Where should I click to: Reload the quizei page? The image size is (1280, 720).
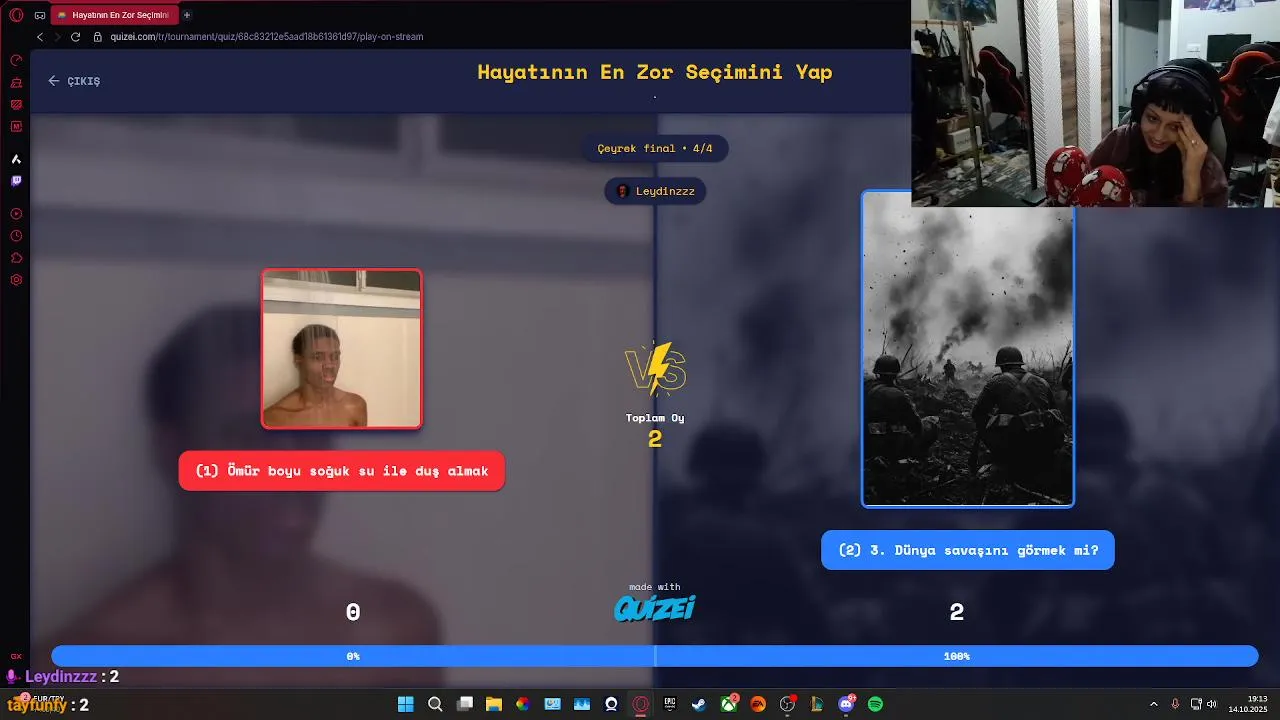pyautogui.click(x=75, y=37)
